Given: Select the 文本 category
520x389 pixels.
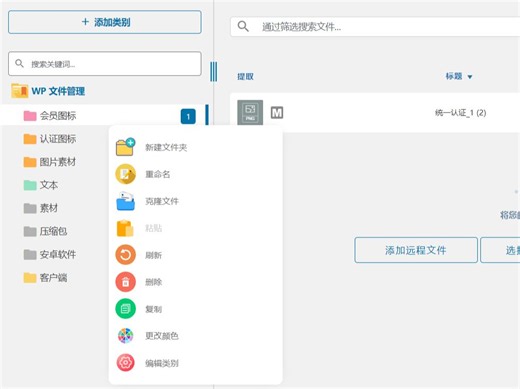Looking at the screenshot, I should (49, 185).
